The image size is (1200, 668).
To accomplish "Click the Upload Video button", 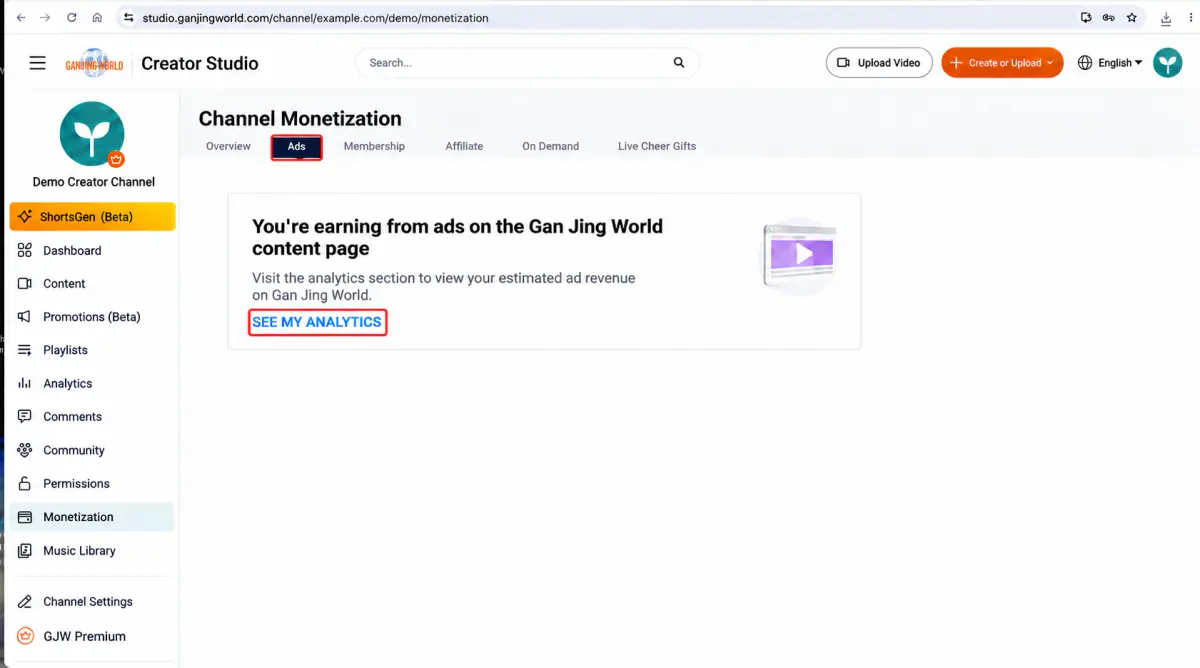I will pos(879,63).
